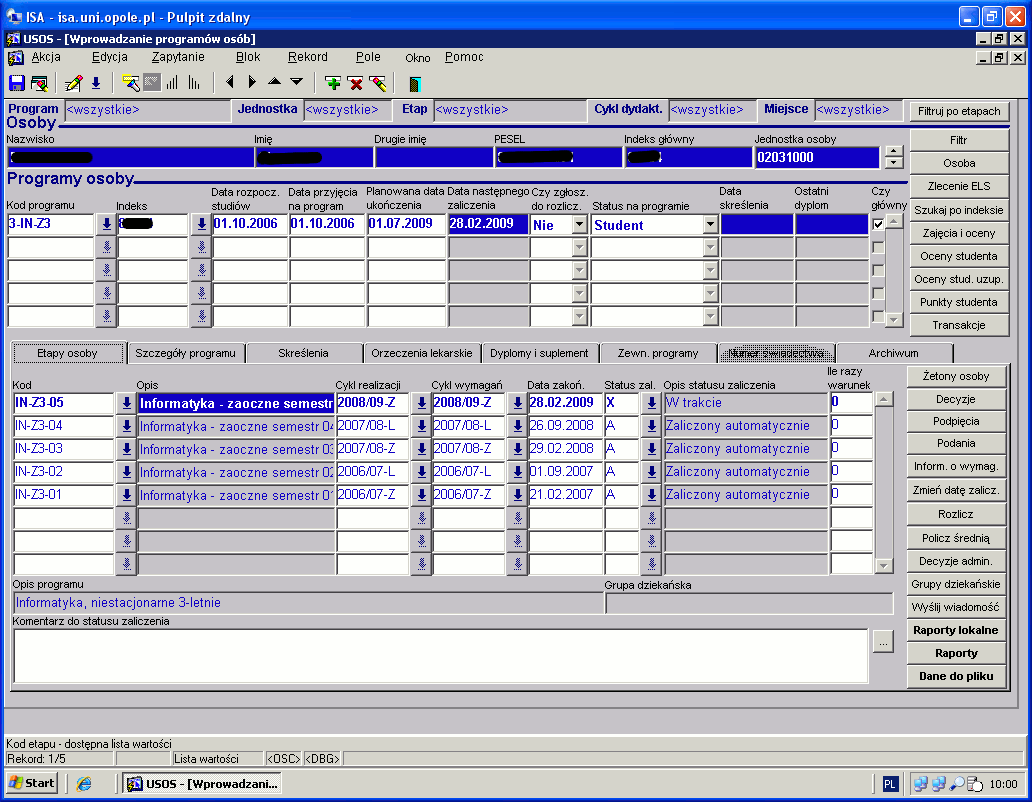Go to next block with right arrow
The width and height of the screenshot is (1032, 802).
click(251, 82)
